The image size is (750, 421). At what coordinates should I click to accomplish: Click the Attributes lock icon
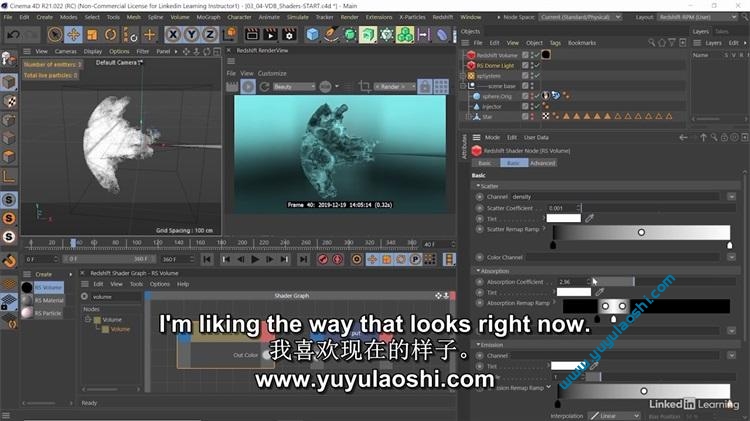coord(724,138)
